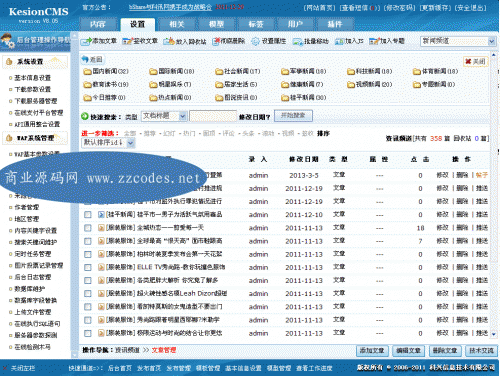Viewport: 500px width, 376px height.
Task: Open the 新闻频道 channel dropdown
Action: coord(491,41)
